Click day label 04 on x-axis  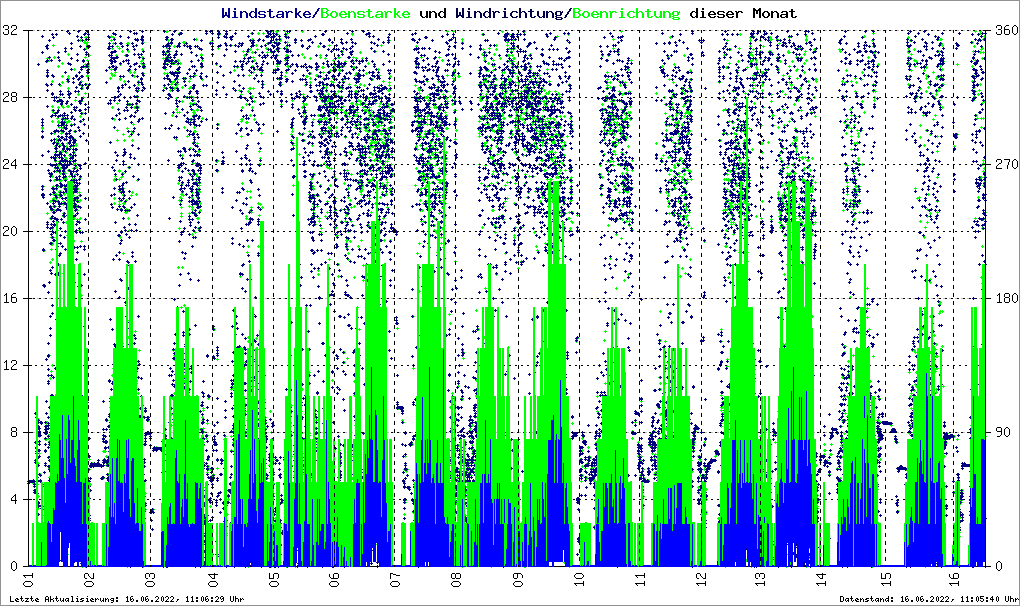[211, 577]
